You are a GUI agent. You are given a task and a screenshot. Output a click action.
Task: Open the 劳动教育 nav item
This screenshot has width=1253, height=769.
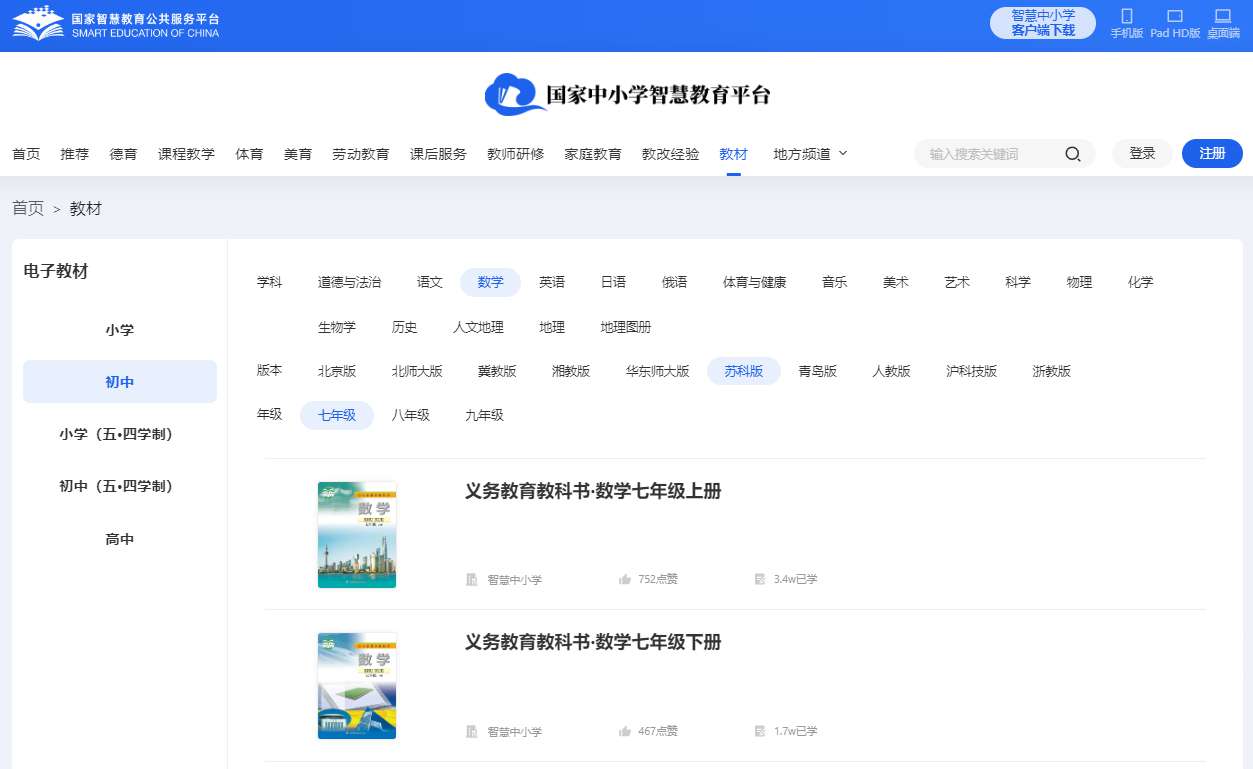point(361,154)
